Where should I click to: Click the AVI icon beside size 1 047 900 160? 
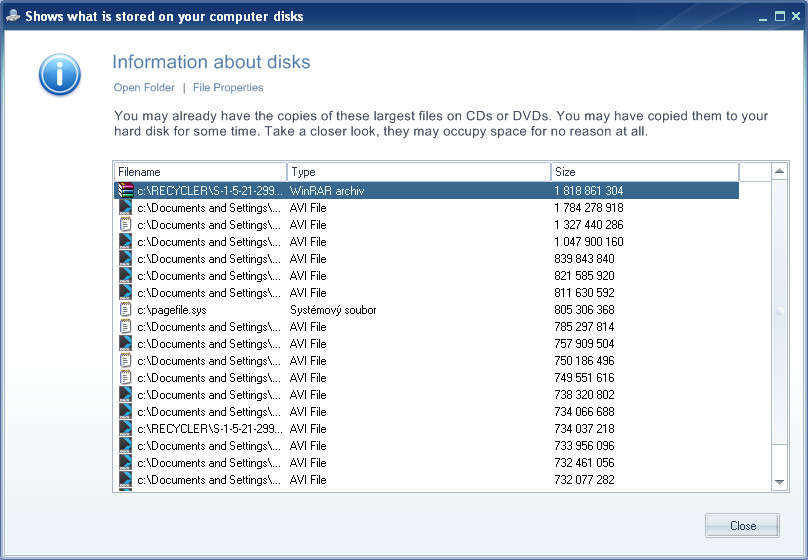click(x=125, y=241)
